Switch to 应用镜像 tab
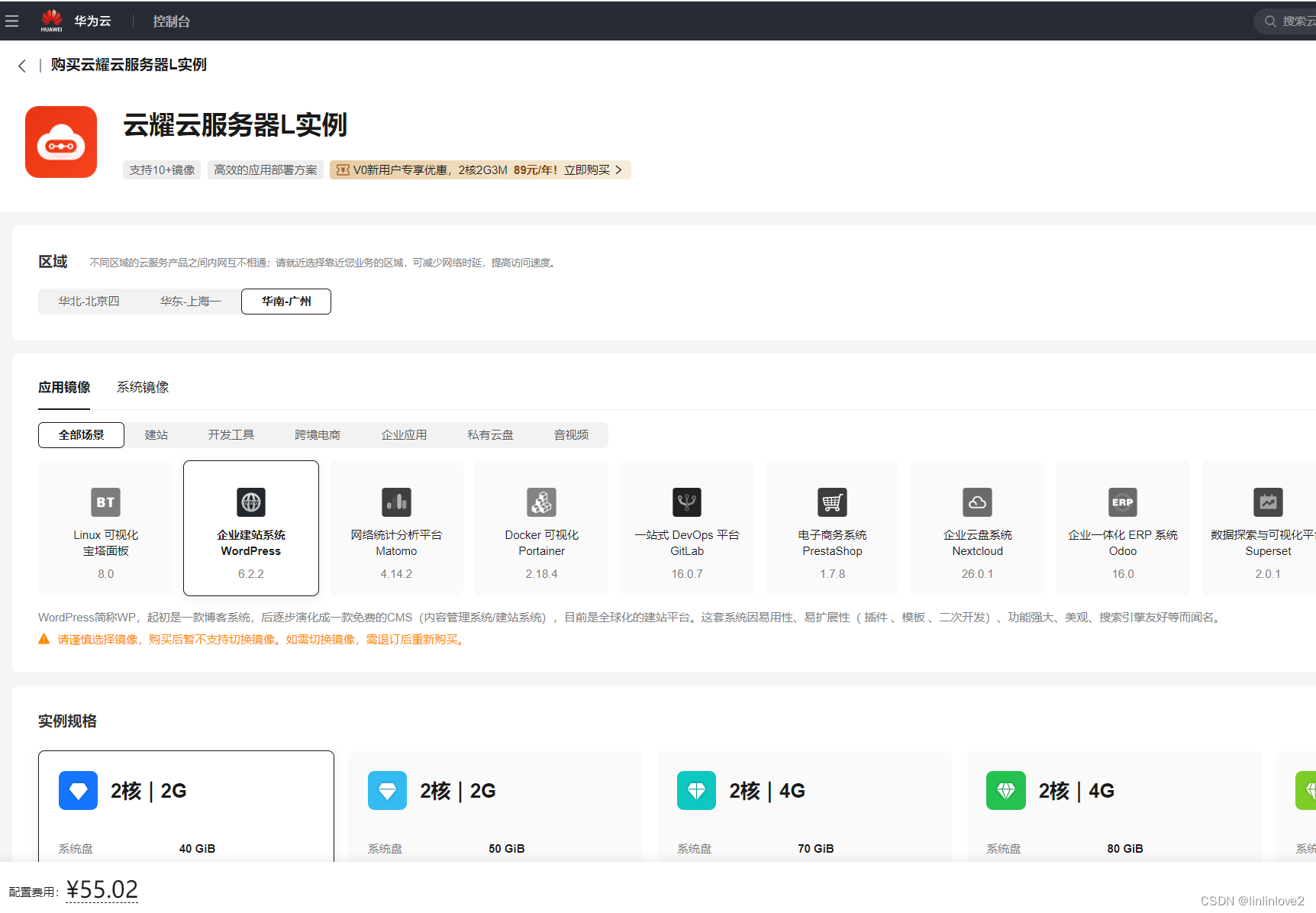1316x913 pixels. click(64, 388)
